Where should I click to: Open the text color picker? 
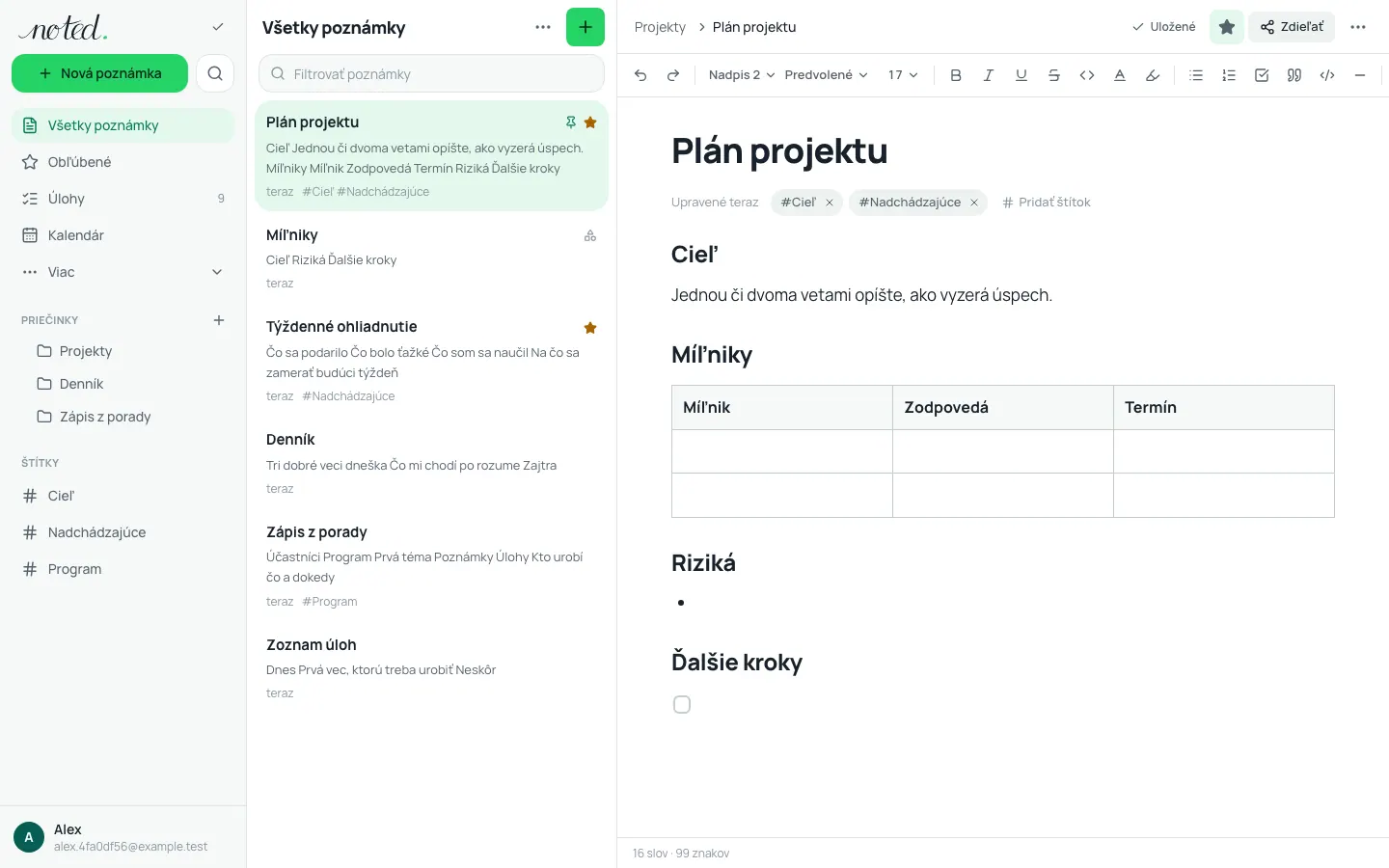1120,75
